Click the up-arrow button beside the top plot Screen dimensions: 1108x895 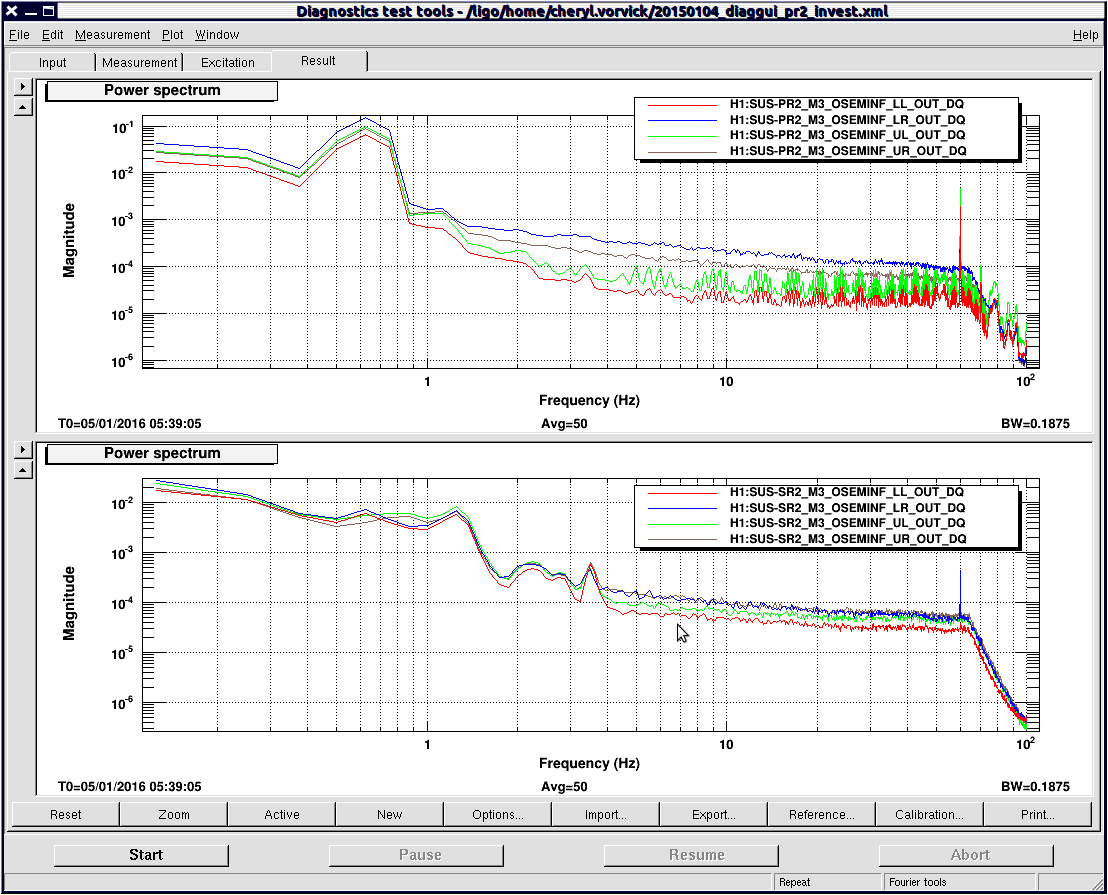tap(23, 107)
